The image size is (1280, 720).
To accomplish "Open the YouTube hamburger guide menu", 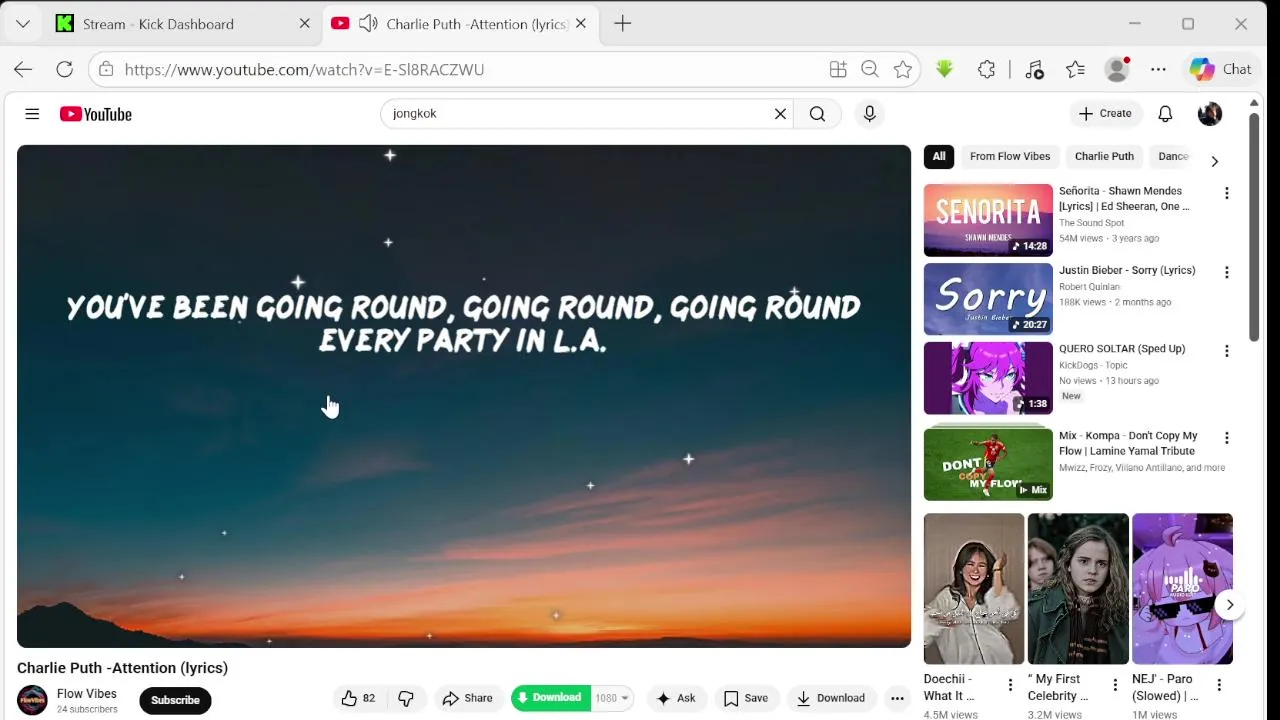I will [x=32, y=114].
